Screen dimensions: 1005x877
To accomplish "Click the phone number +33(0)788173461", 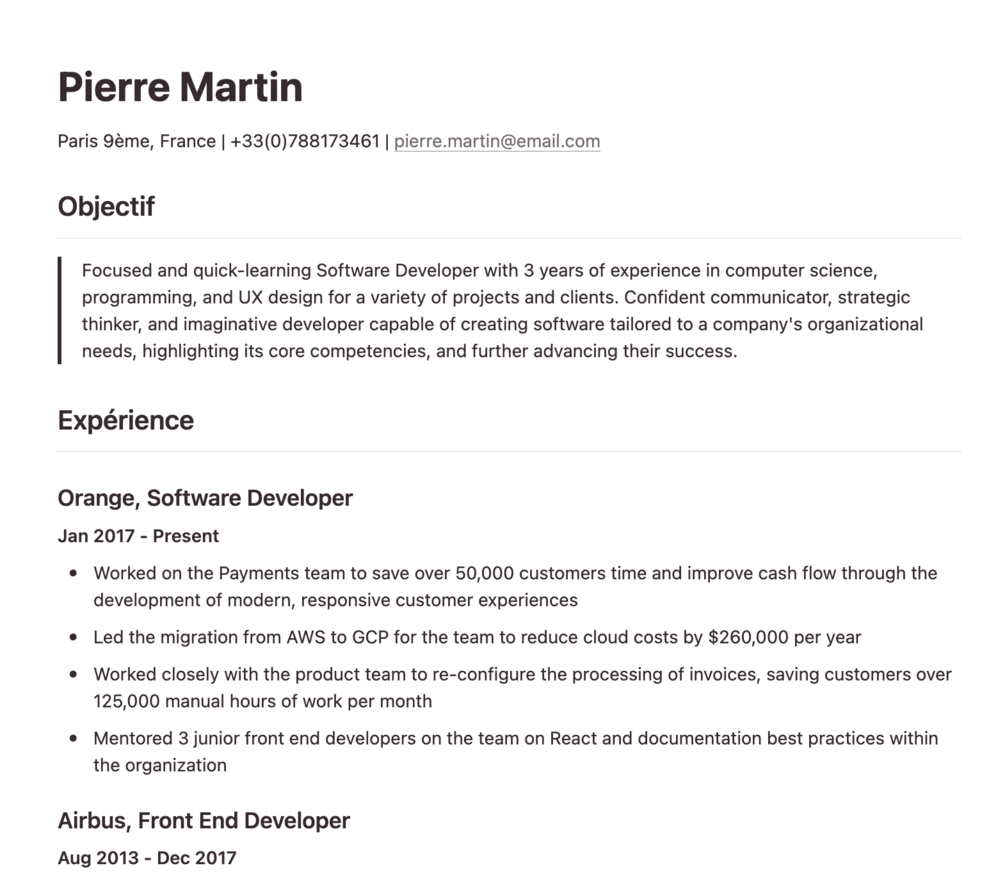I will pyautogui.click(x=305, y=141).
